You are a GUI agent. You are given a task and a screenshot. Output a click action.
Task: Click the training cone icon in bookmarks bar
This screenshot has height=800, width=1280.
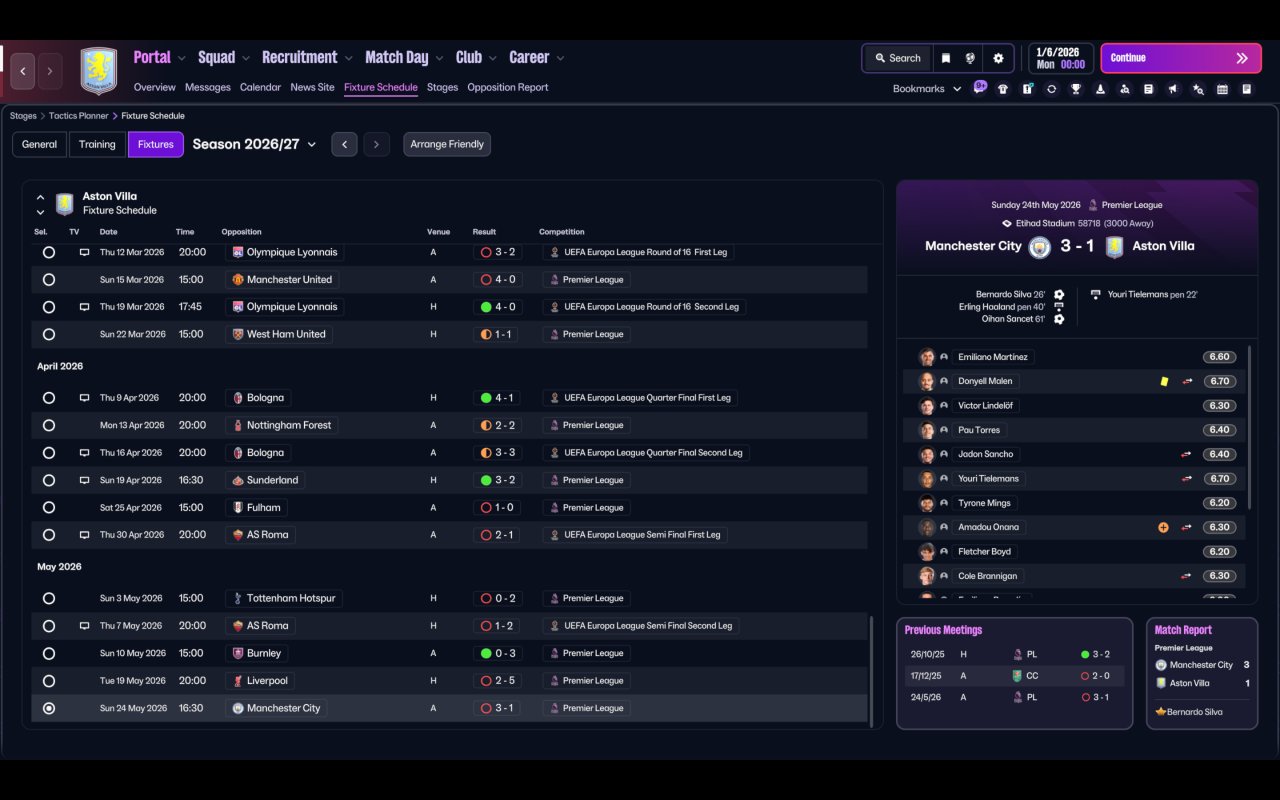[x=1100, y=89]
